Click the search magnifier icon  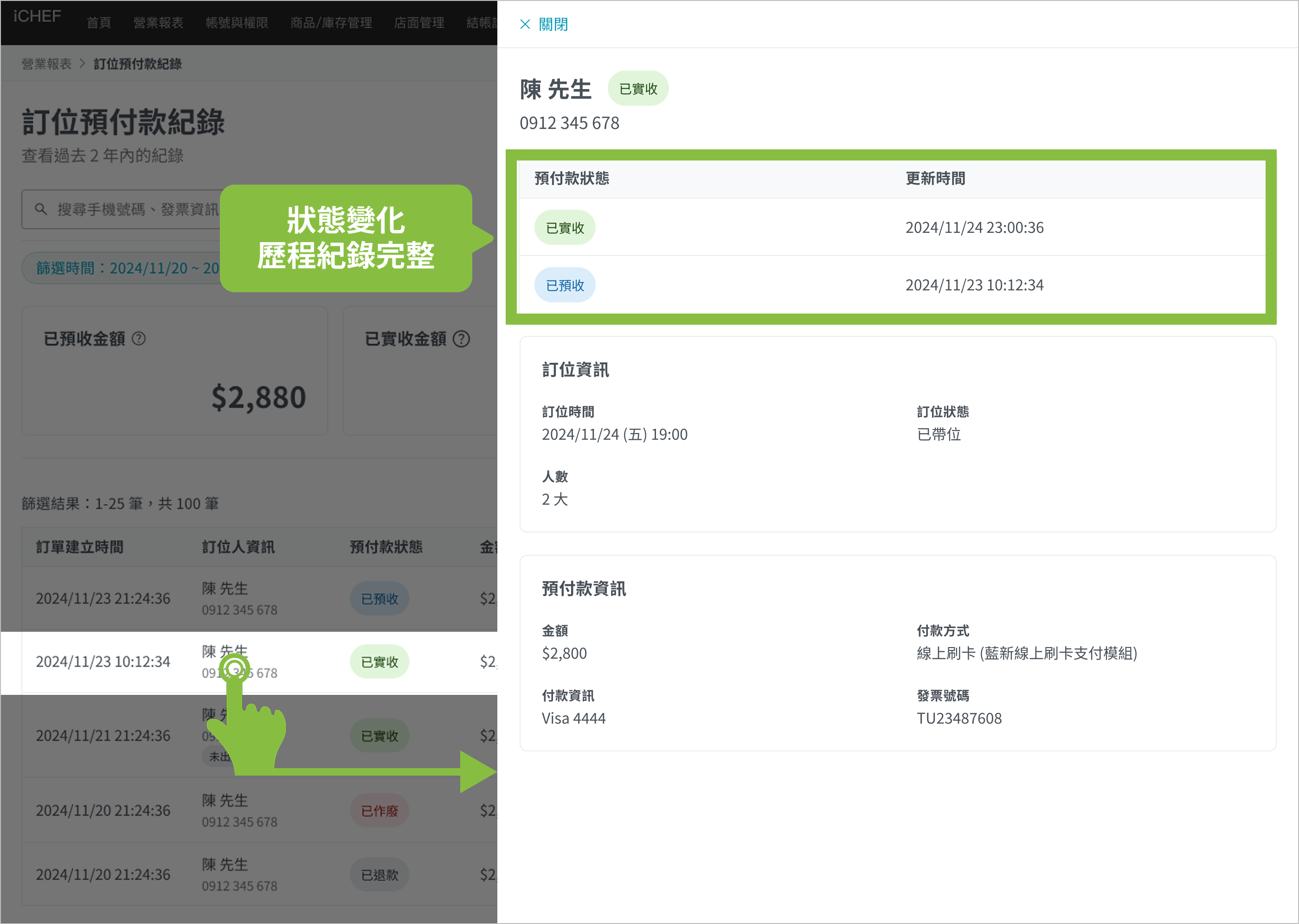[40, 209]
